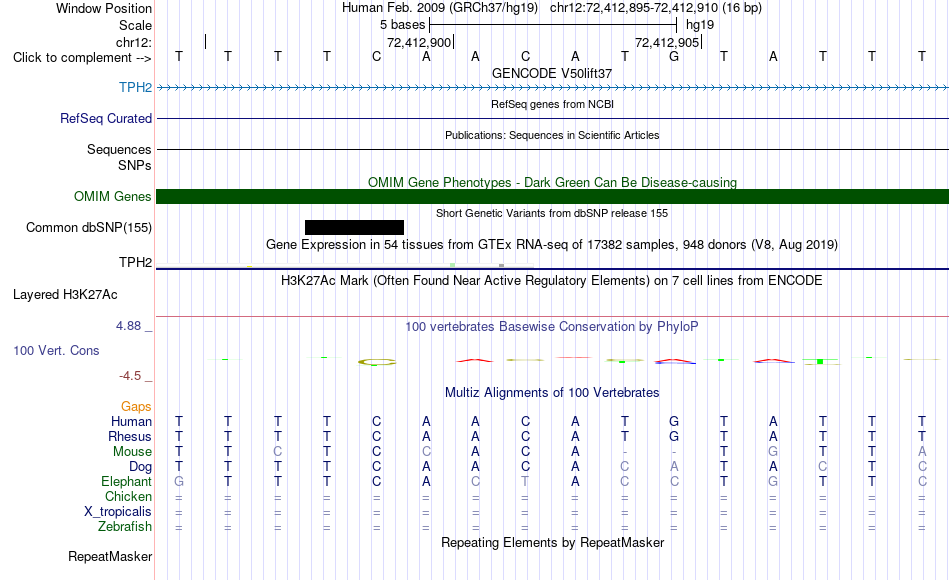The height and width of the screenshot is (580, 950).
Task: Click '100 vertebrates Basewise Conservation by PhyloP' title
Action: (x=552, y=327)
